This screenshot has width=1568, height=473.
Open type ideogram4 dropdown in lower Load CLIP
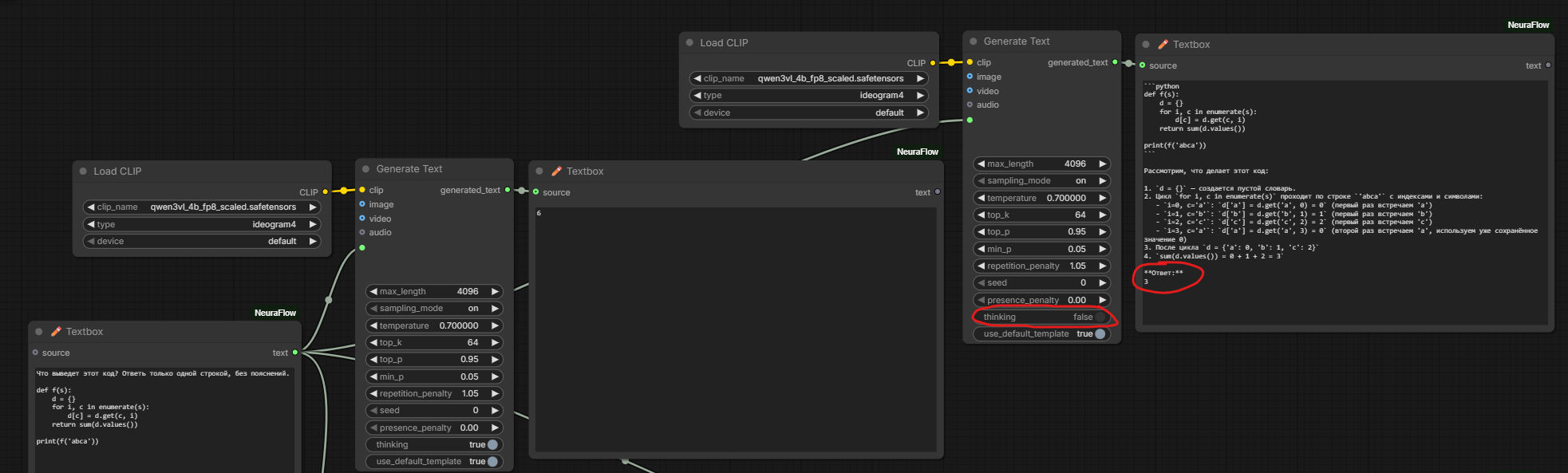(x=202, y=224)
